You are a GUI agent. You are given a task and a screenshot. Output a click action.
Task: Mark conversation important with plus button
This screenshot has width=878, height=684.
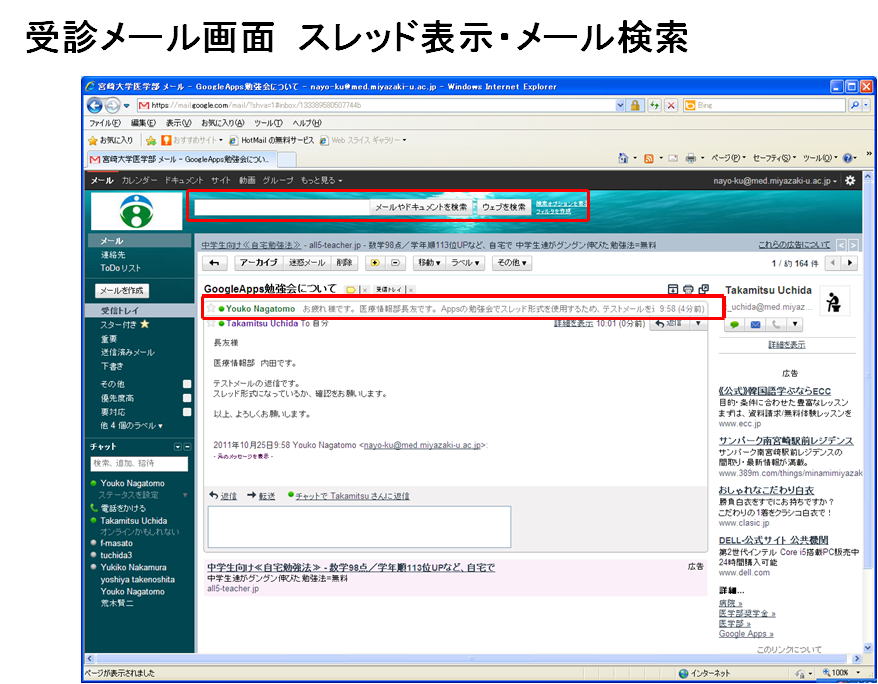point(374,263)
